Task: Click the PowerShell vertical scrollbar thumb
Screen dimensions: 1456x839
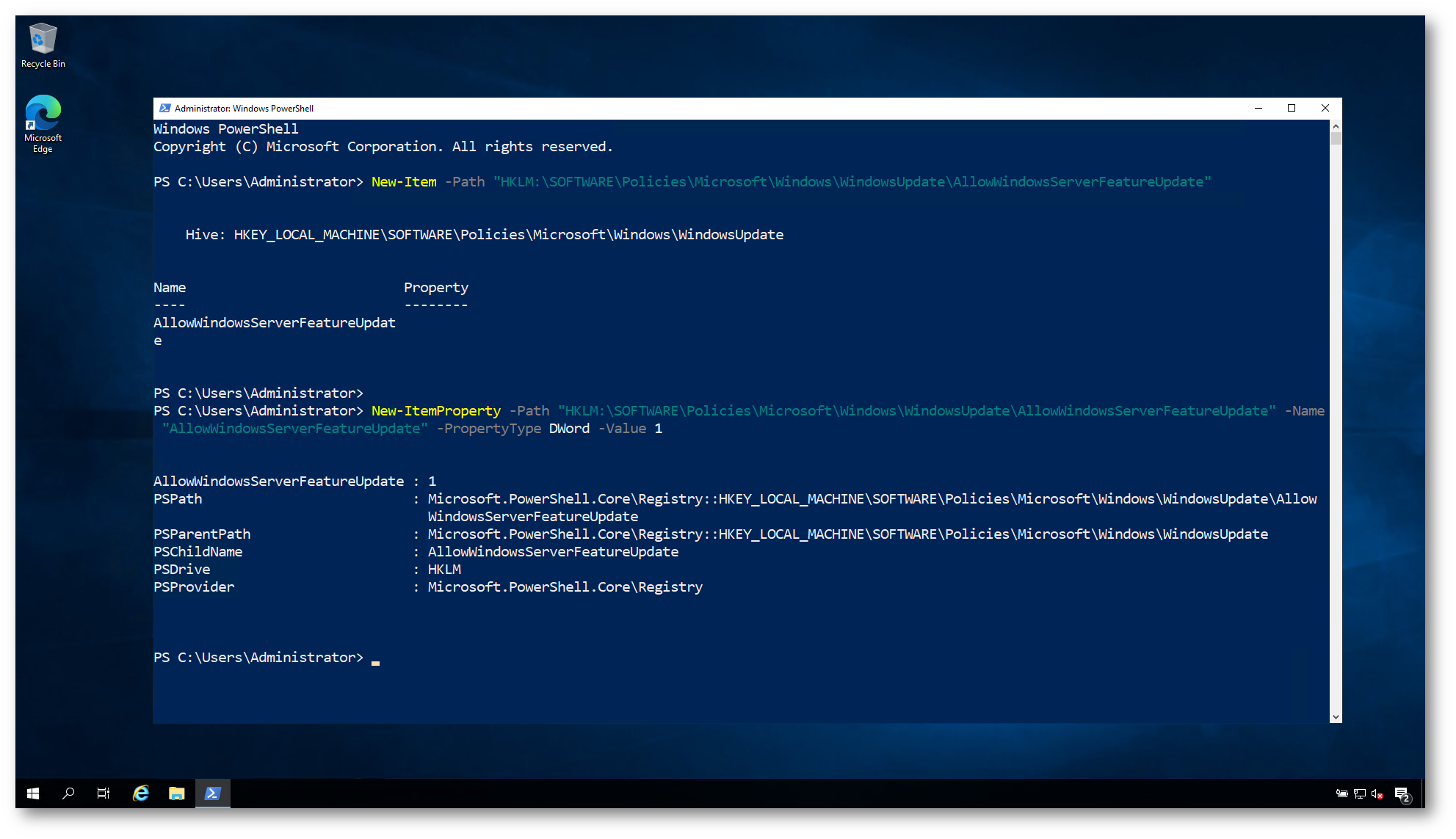Action: click(x=1336, y=138)
